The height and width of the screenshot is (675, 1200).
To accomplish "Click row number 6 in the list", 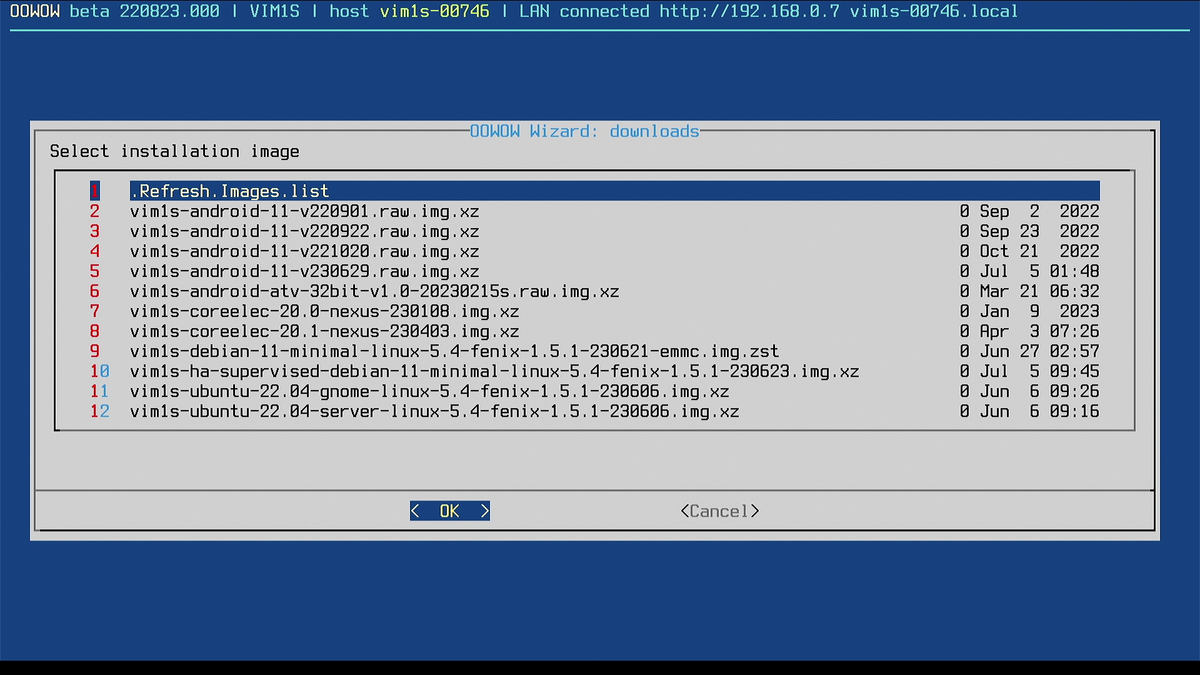I will tap(95, 291).
